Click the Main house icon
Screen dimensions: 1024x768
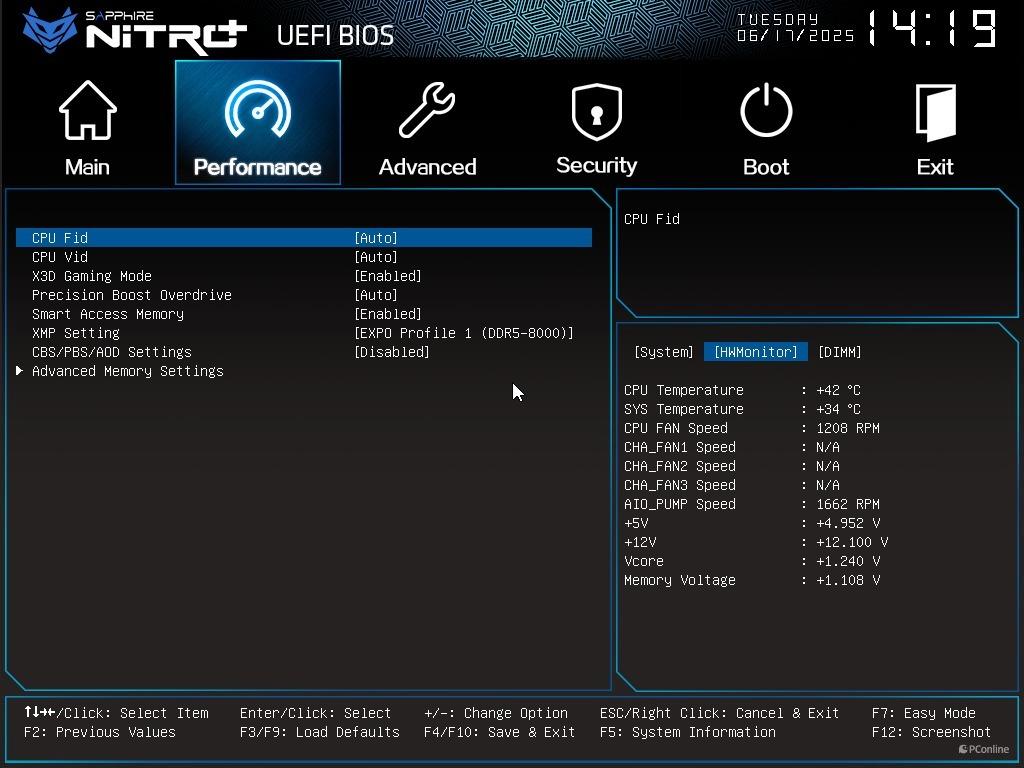tap(88, 110)
